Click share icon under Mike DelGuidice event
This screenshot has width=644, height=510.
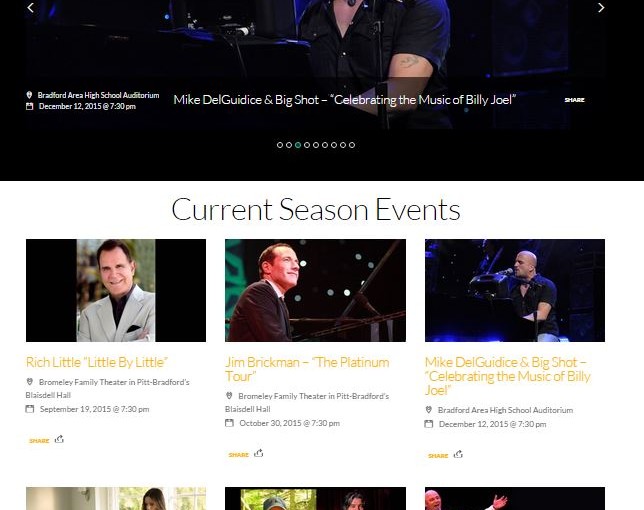pyautogui.click(x=458, y=454)
